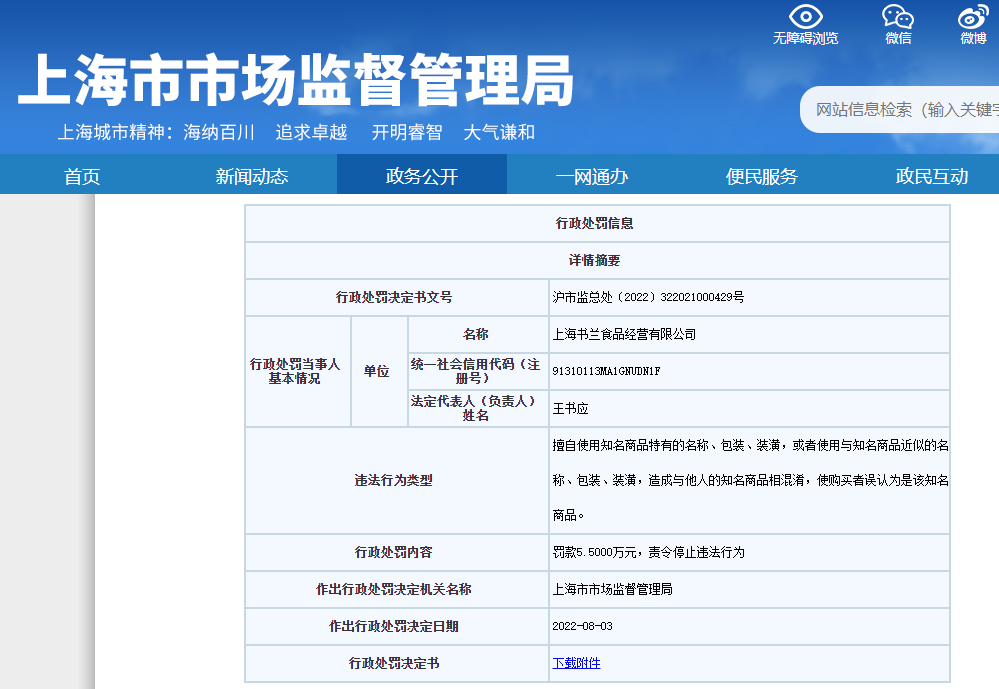The image size is (999, 689).
Task: Click the penalty document number 沪市监总处 text
Action: coord(648,297)
